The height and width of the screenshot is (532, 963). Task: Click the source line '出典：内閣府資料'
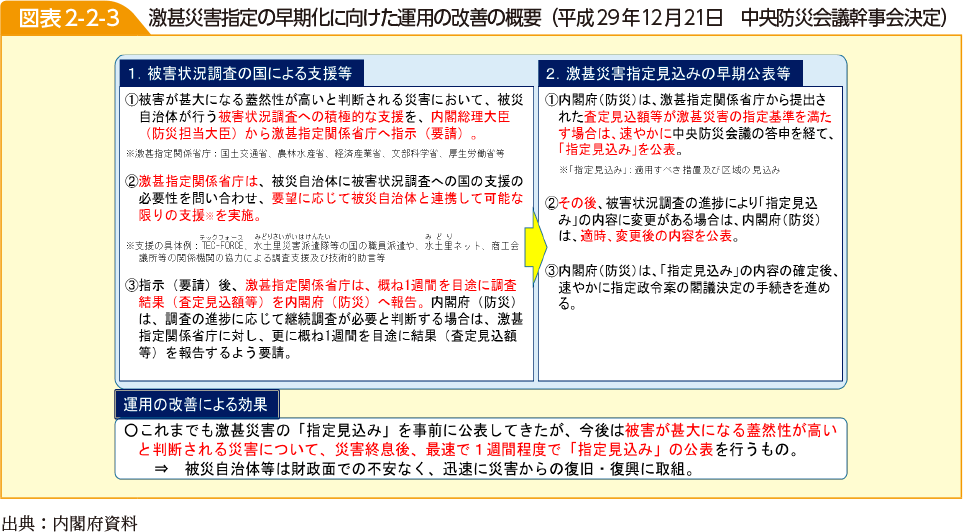(69, 523)
